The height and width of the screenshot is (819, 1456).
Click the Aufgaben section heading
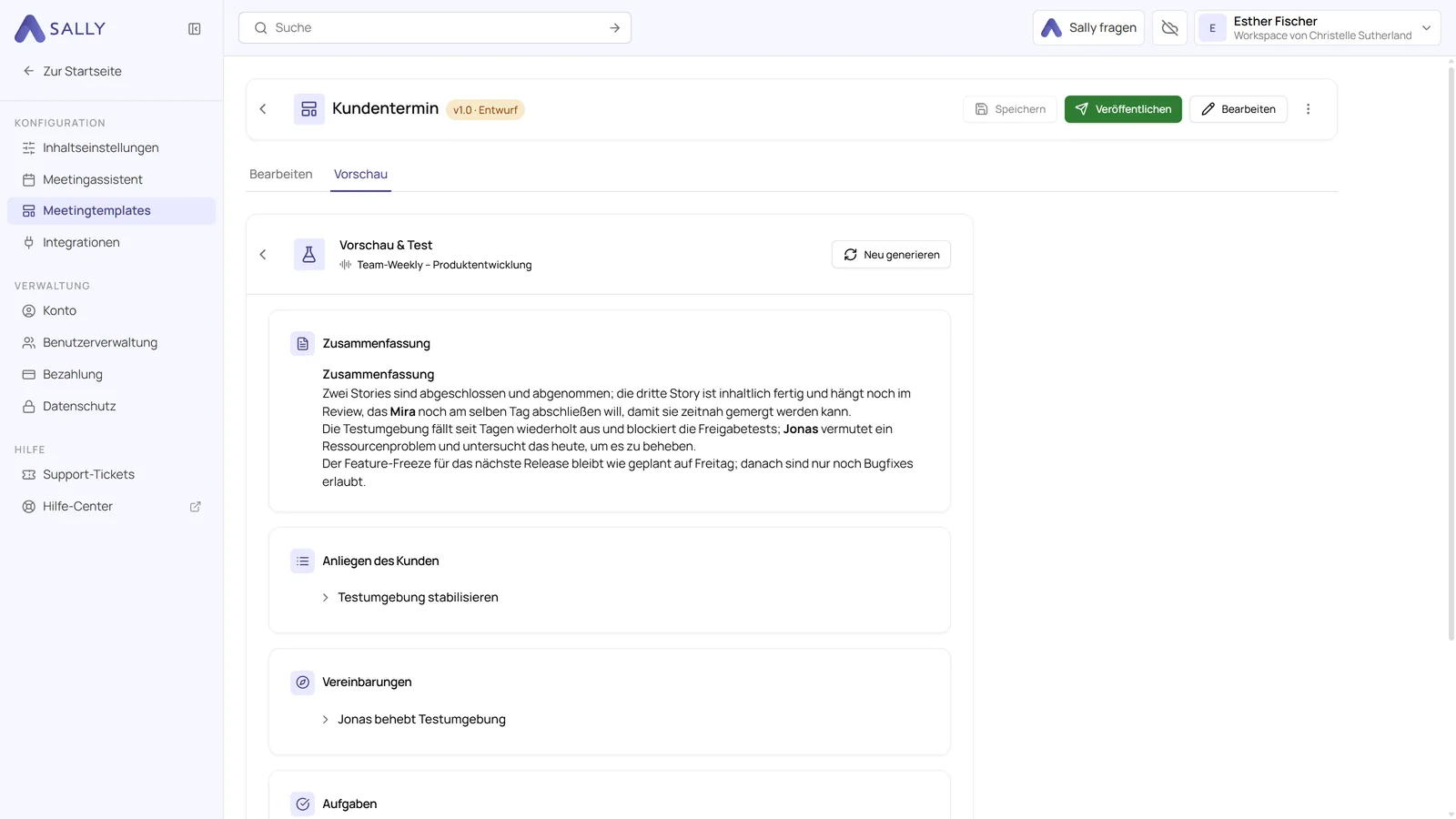coord(349,804)
